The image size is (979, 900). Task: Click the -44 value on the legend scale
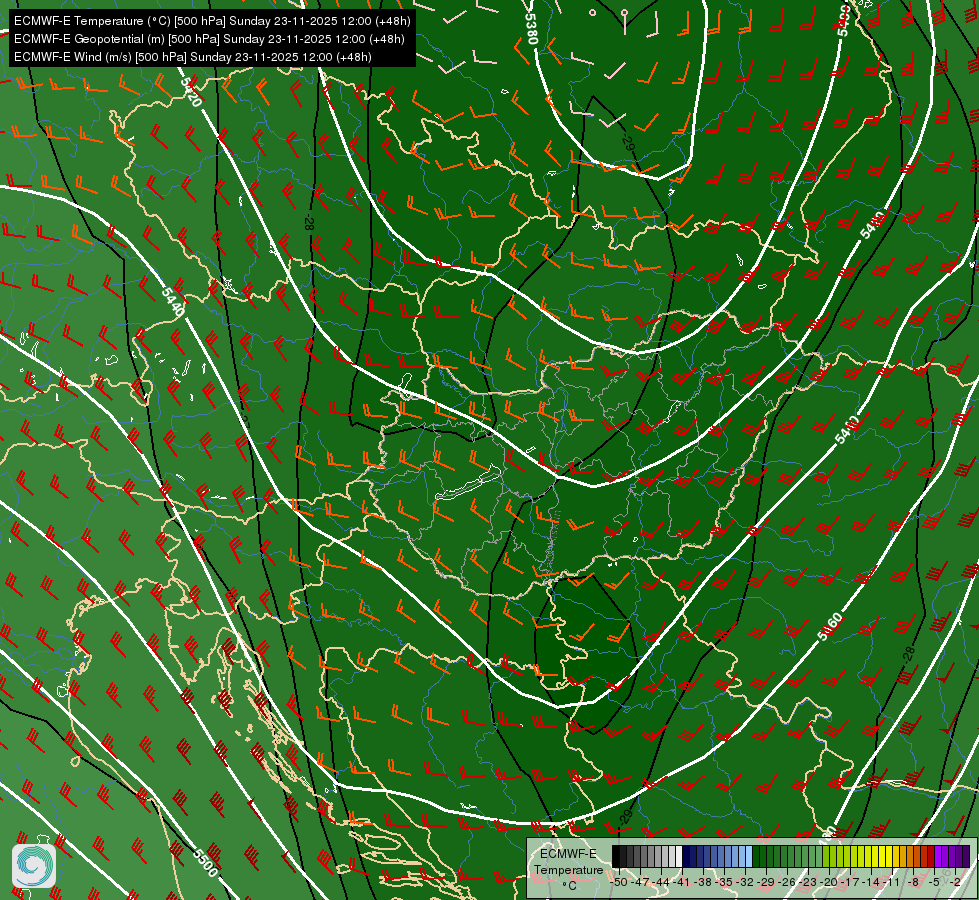[x=661, y=882]
